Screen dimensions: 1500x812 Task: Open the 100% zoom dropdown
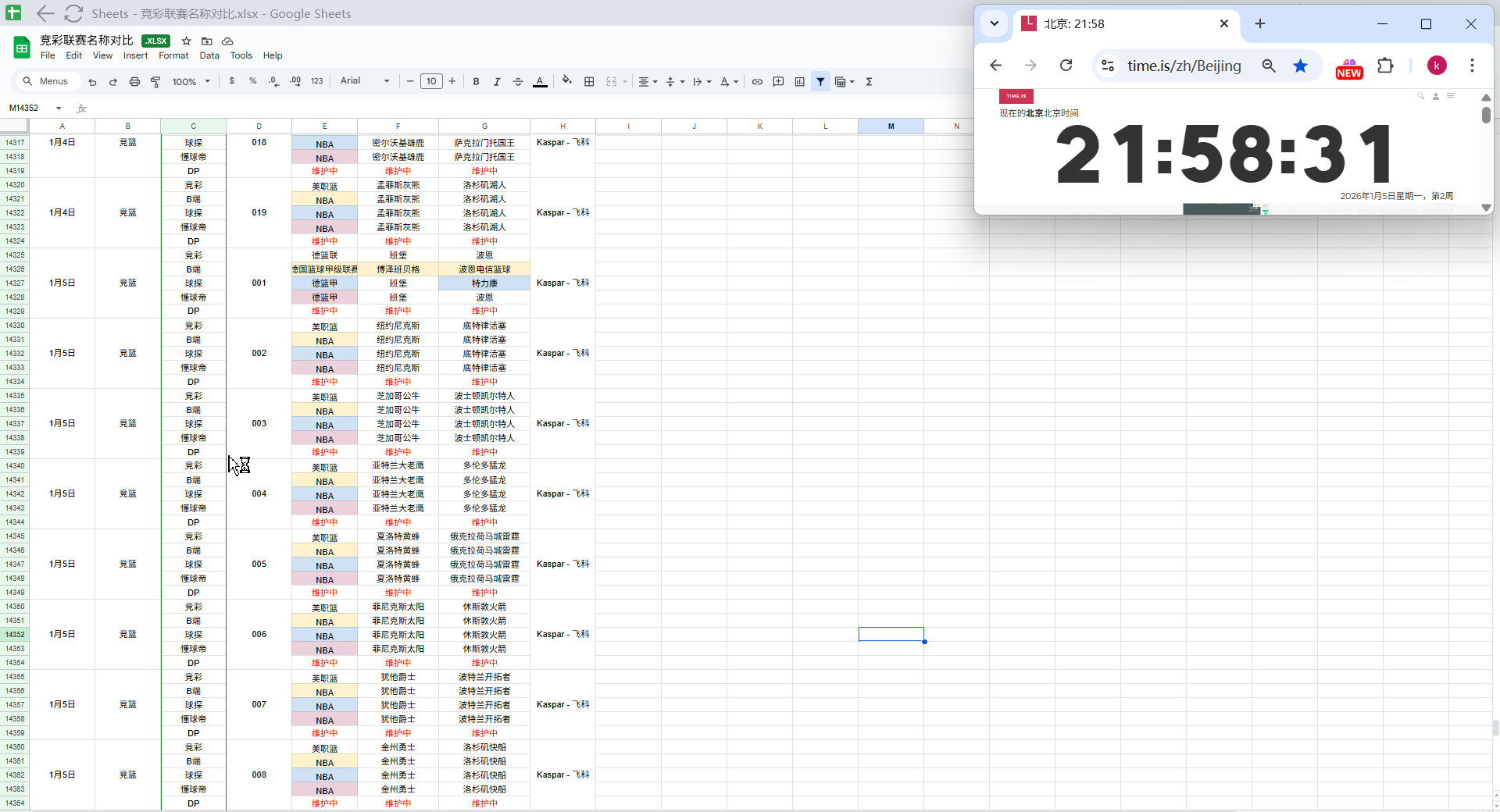(191, 81)
